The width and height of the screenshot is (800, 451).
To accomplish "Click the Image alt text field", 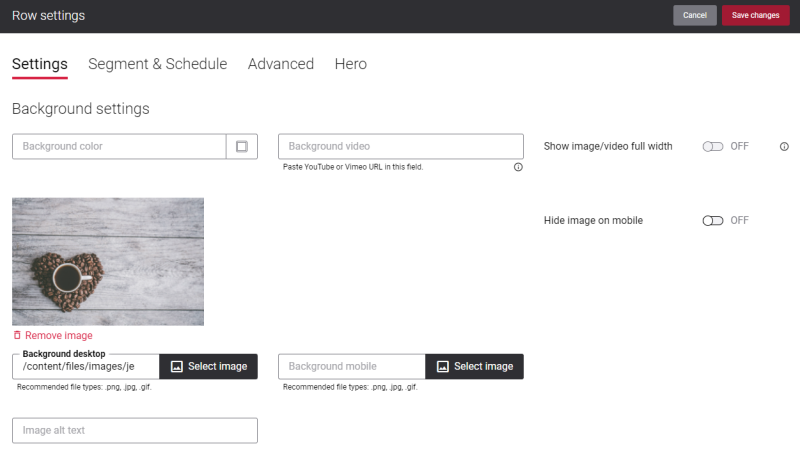I will coord(135,431).
